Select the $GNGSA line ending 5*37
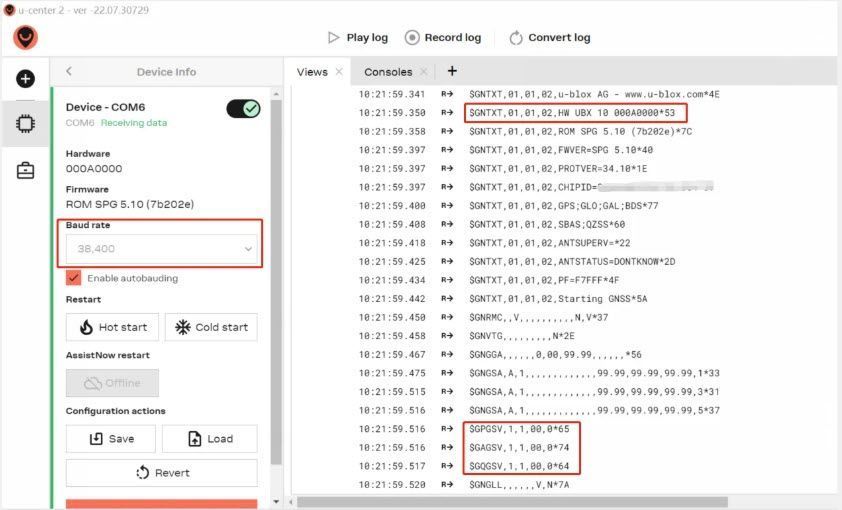The image size is (842, 510). [x=594, y=410]
